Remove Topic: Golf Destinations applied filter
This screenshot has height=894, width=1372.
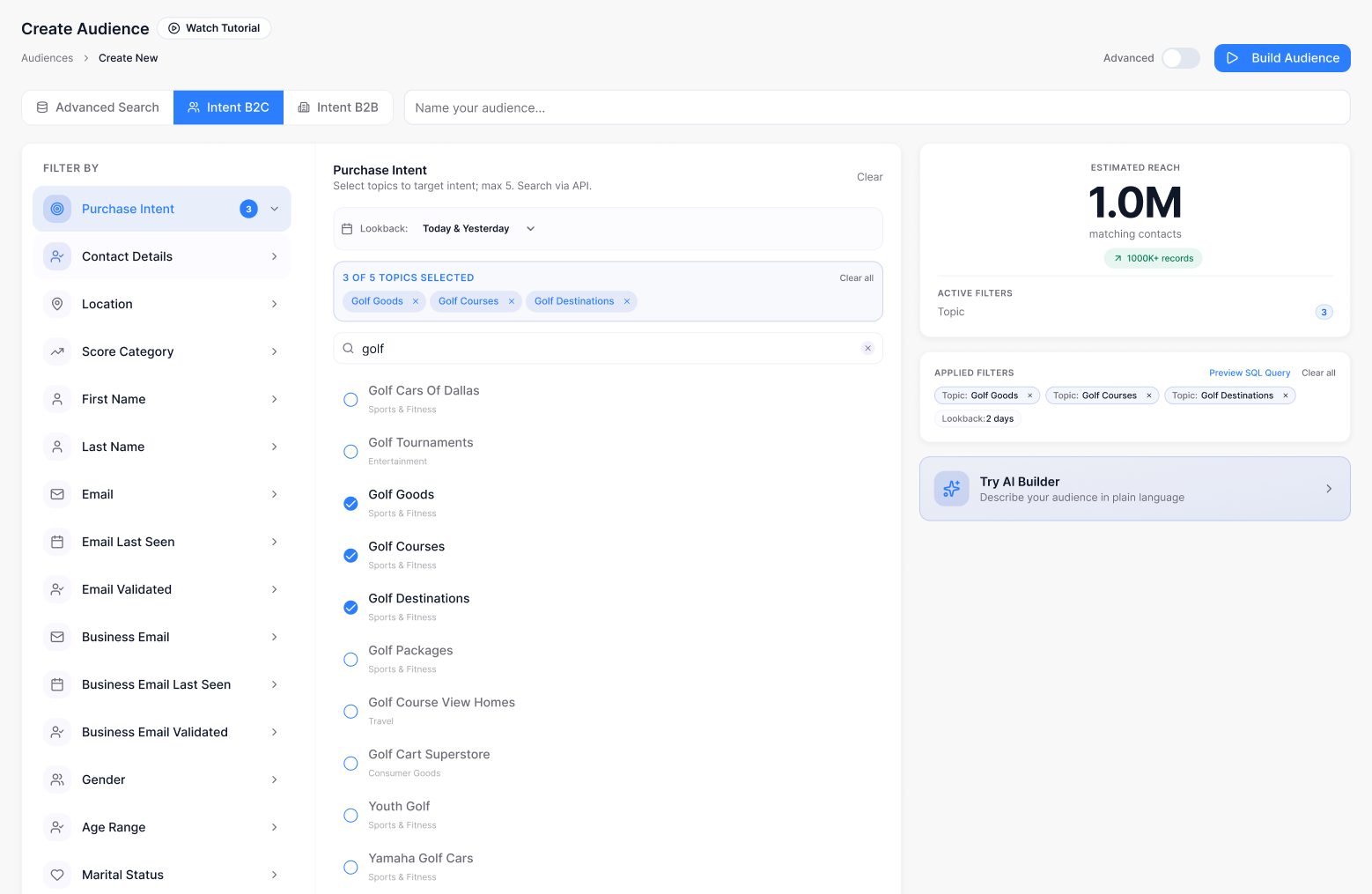tap(1286, 395)
